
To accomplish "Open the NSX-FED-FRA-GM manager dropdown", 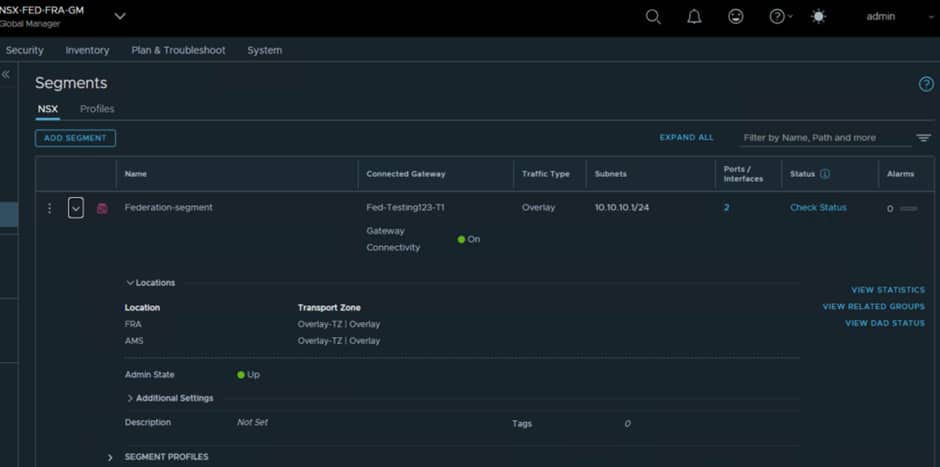I will tap(120, 16).
